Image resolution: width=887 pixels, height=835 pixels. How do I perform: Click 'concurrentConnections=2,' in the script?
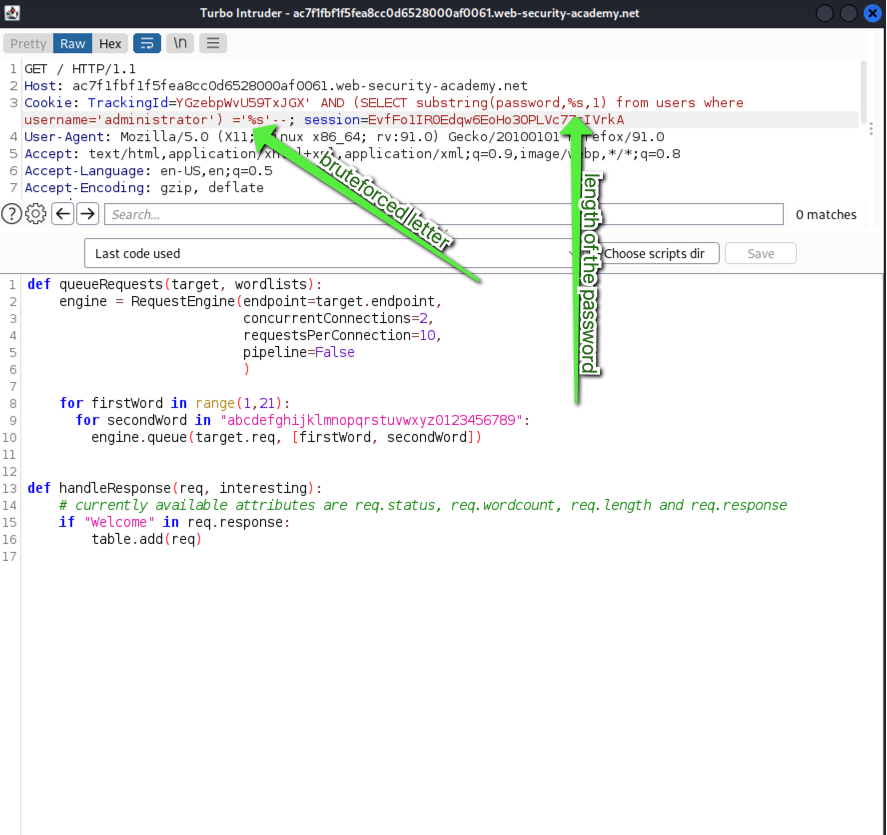(338, 318)
